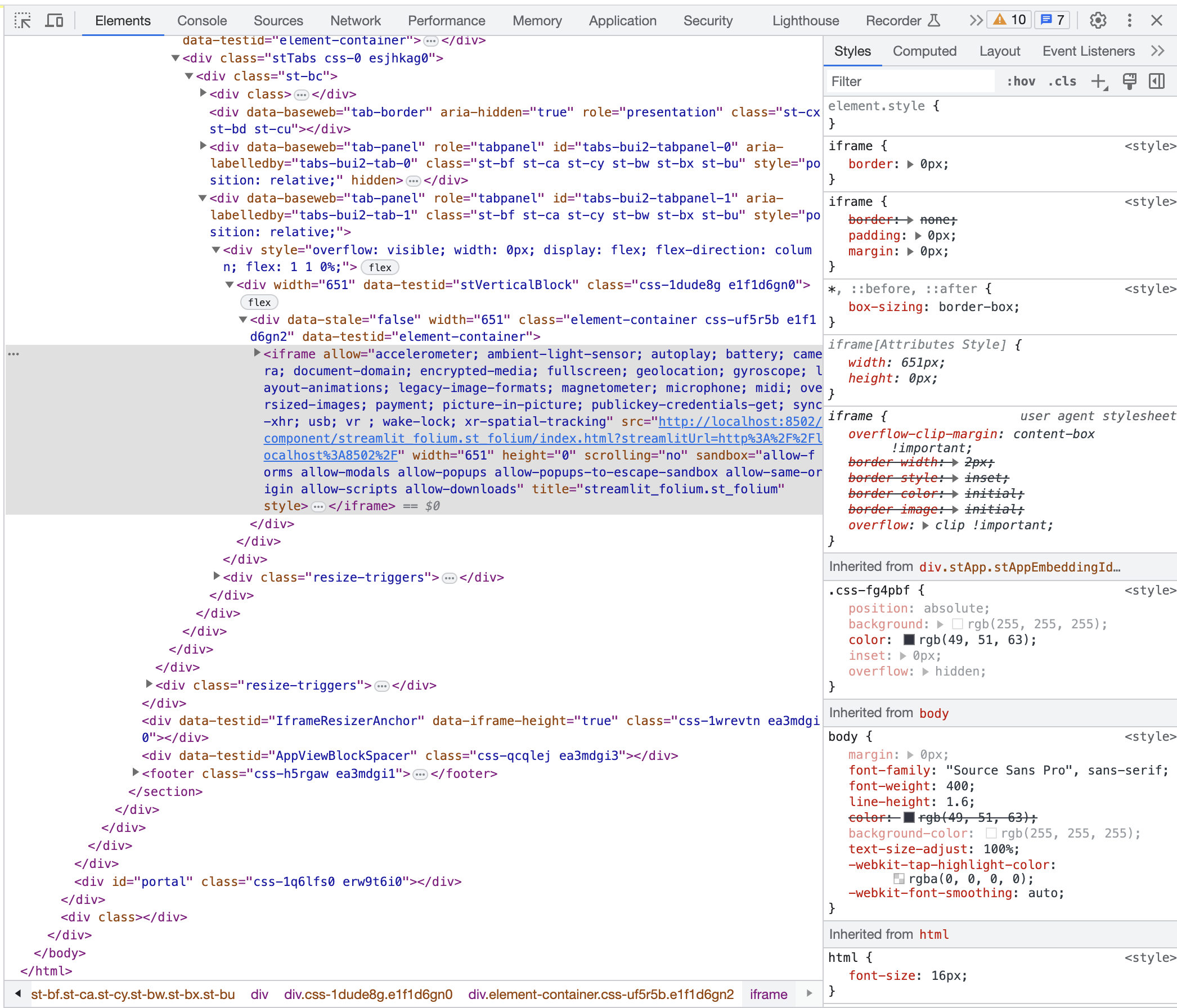The height and width of the screenshot is (1008, 1177).
Task: Collapse the tabs-bui2-tabpanel-1 div
Action: click(x=202, y=198)
